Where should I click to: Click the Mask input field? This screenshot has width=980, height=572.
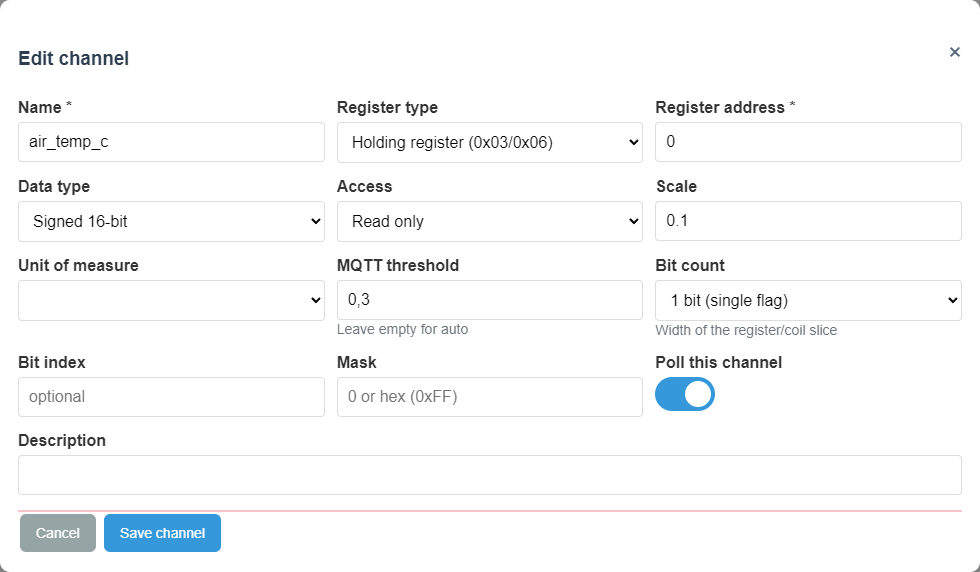point(489,397)
